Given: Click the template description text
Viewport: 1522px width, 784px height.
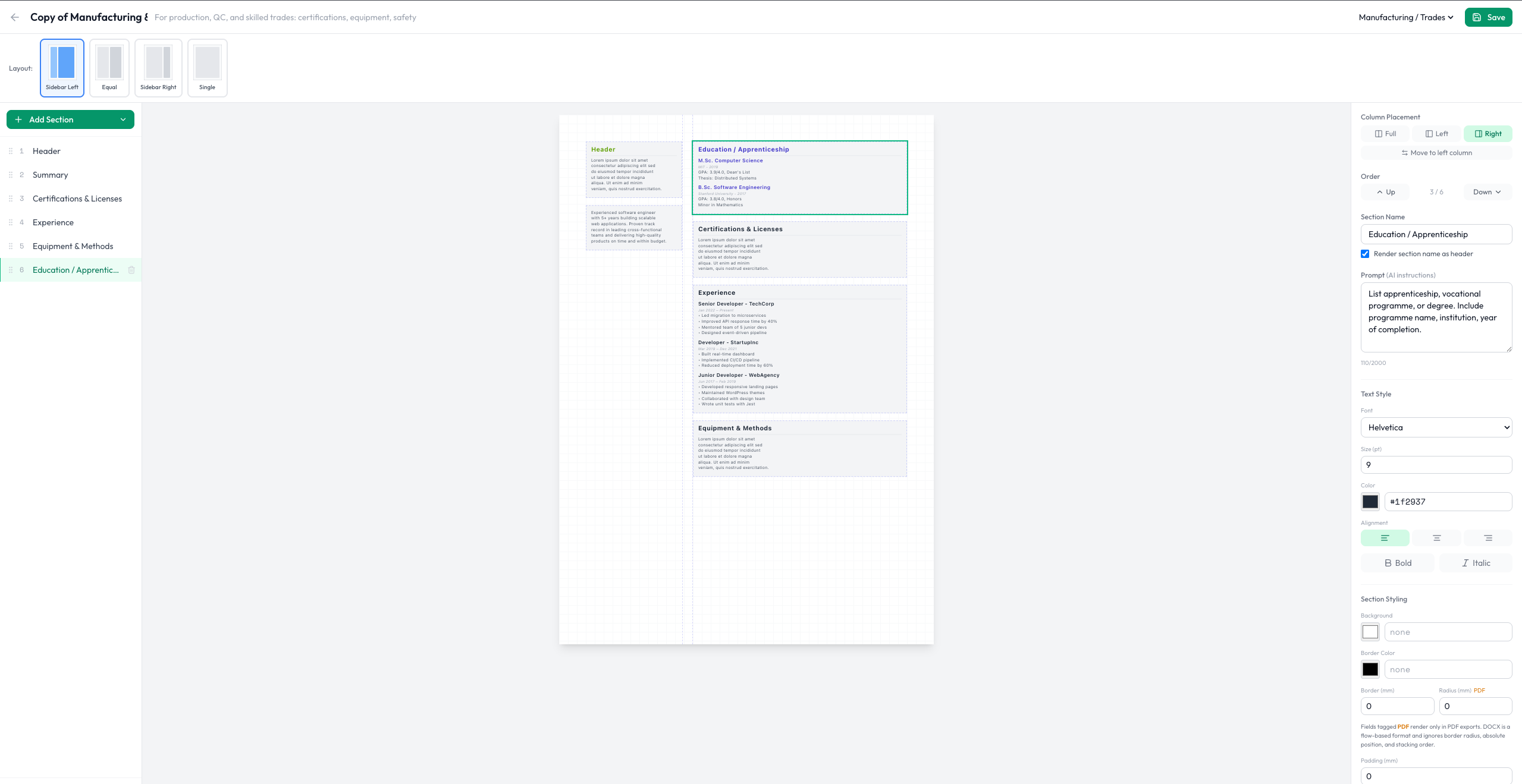Looking at the screenshot, I should (285, 17).
